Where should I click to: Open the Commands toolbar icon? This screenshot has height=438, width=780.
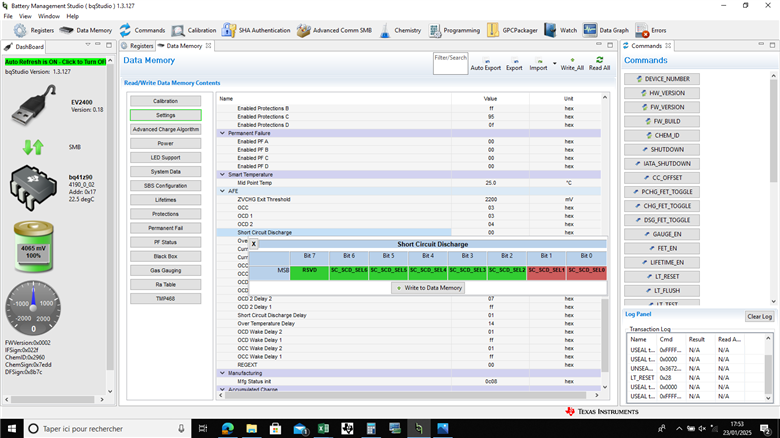click(125, 30)
